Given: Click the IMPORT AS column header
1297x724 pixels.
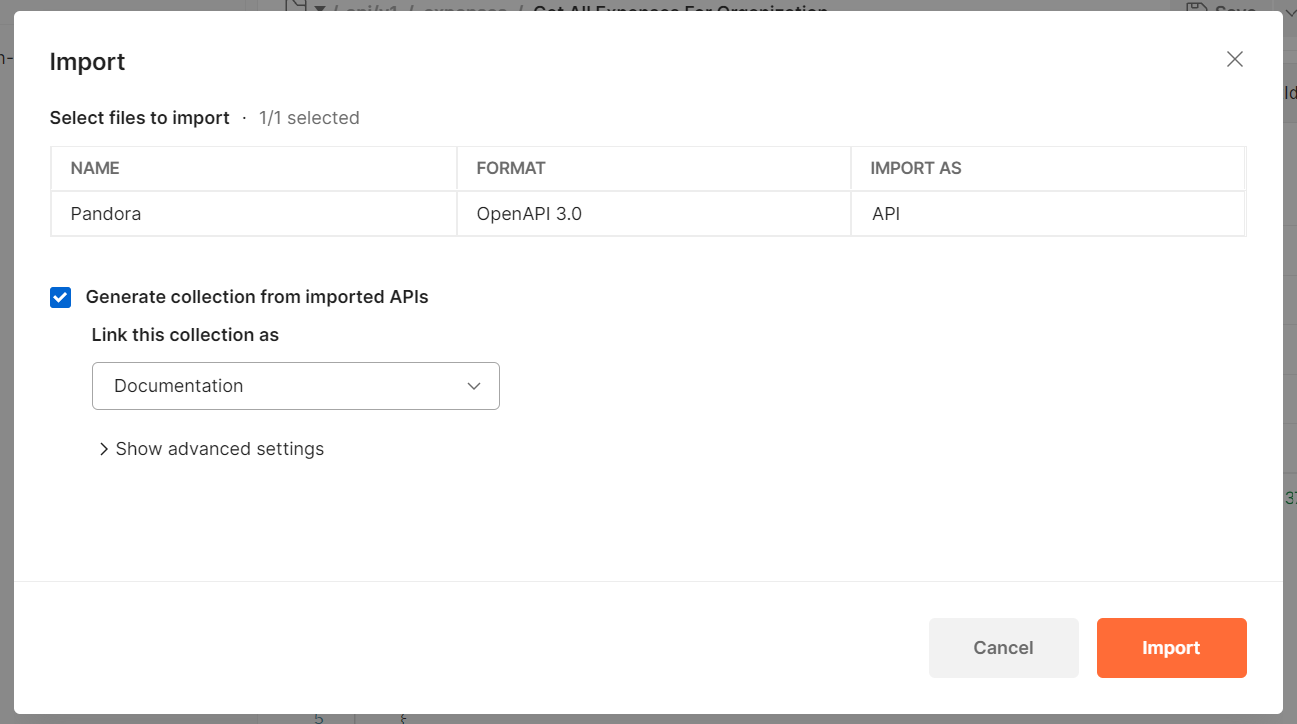Looking at the screenshot, I should point(916,168).
